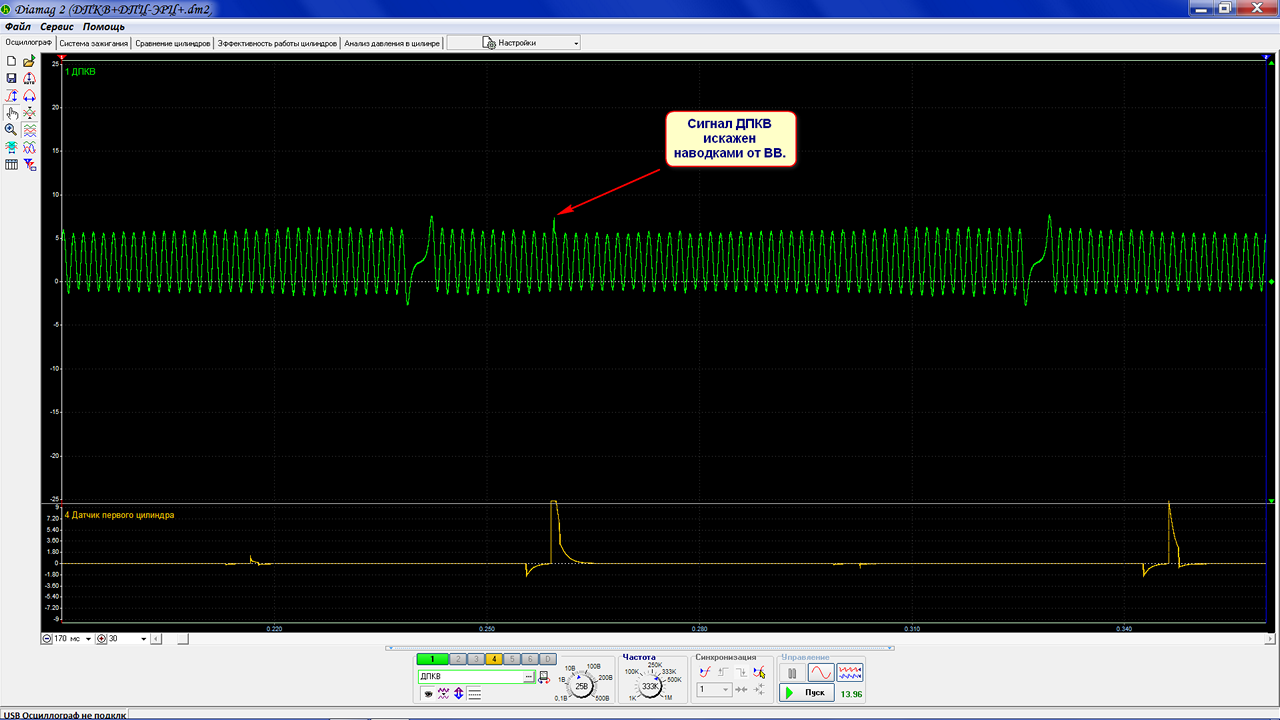This screenshot has width=1280, height=720.
Task: Click the cyan channel fit icon
Action: [x=11, y=147]
